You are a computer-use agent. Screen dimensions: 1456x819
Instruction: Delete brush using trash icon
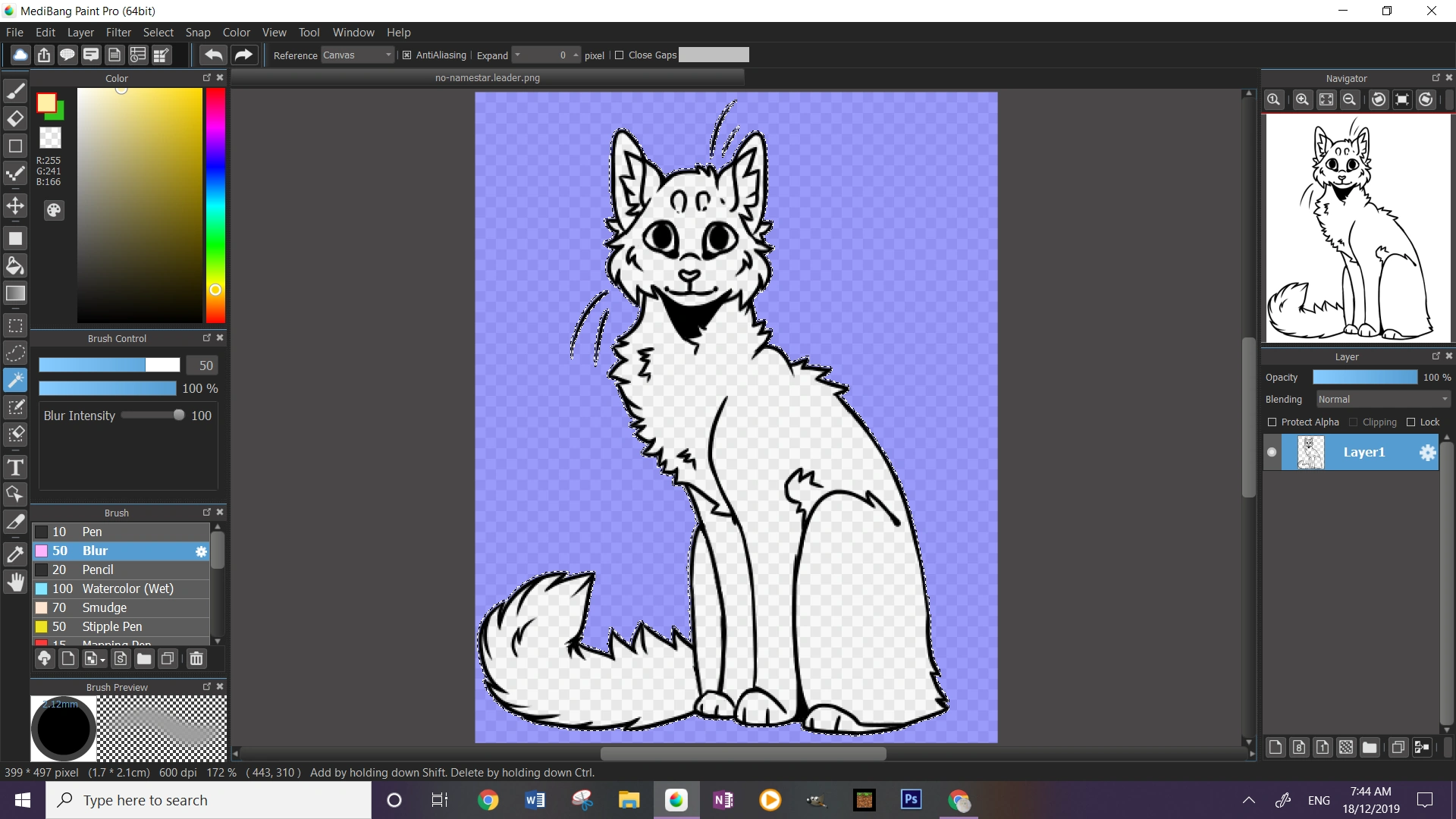196,658
